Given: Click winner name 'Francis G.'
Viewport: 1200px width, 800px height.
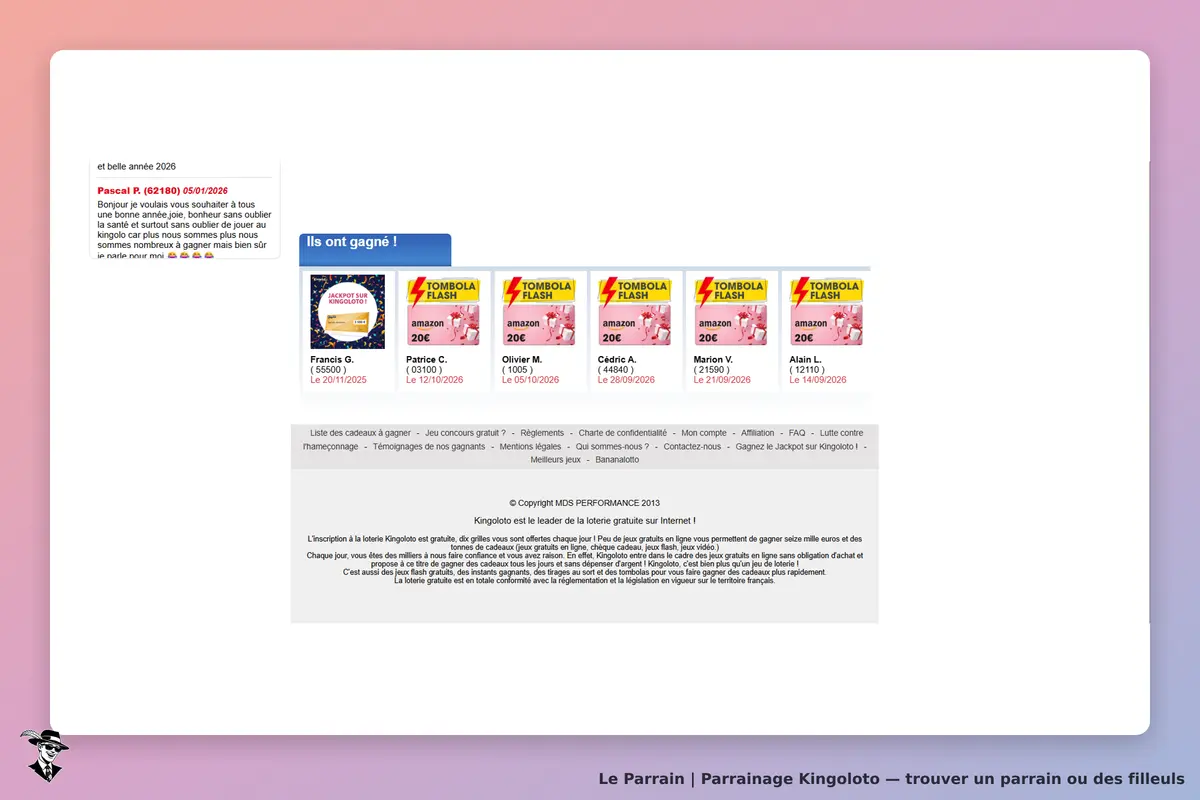Looking at the screenshot, I should point(332,359).
